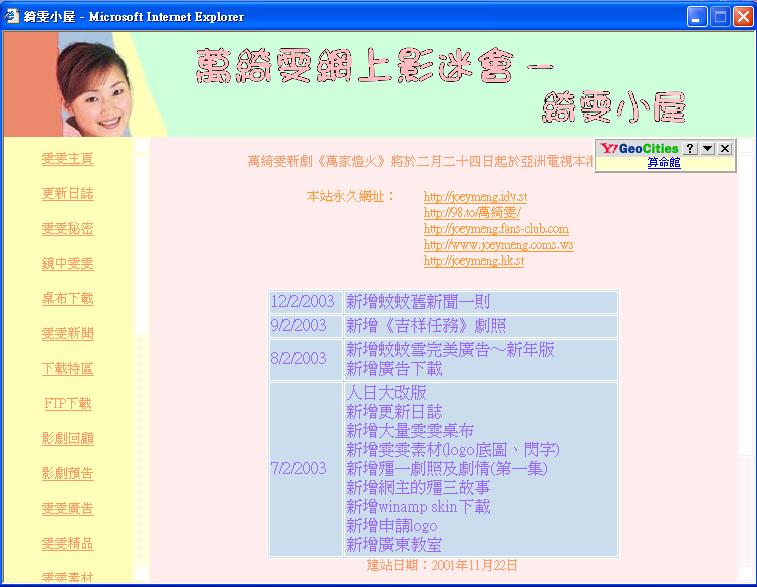
Task: Go to the 桌布下載 page
Action: 68,298
